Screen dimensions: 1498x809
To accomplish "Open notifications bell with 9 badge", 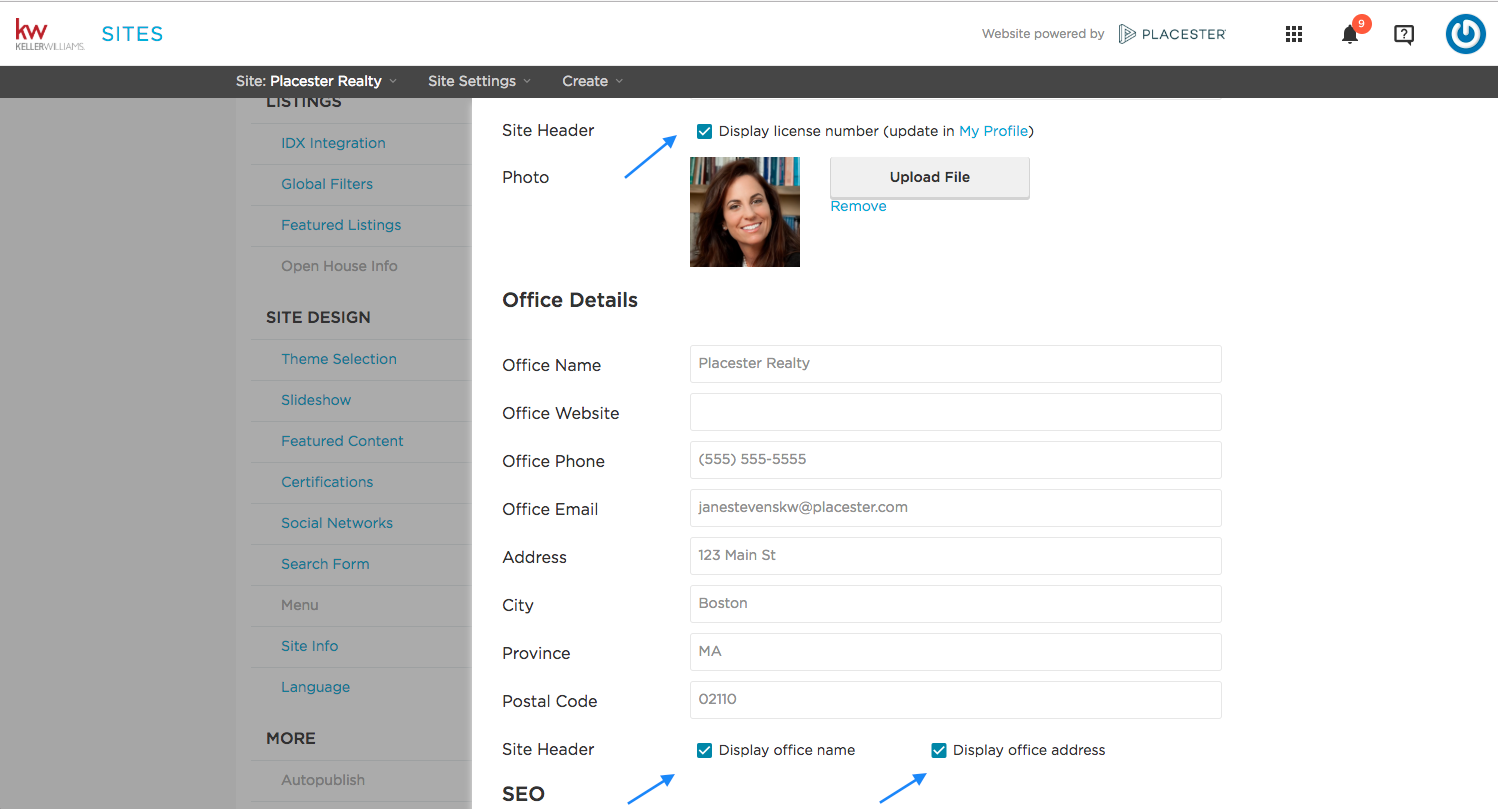I will tap(1351, 33).
